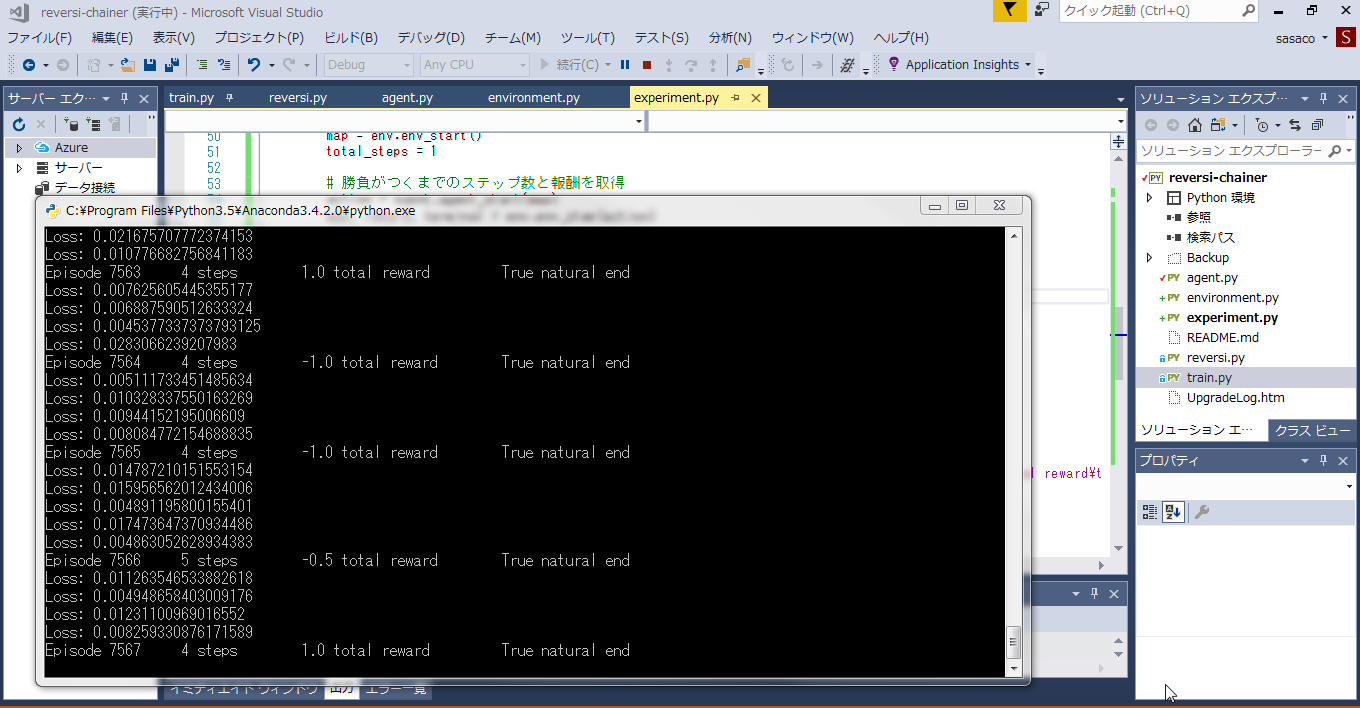
Task: Switch to the クラス ビュー tab
Action: tap(1312, 430)
